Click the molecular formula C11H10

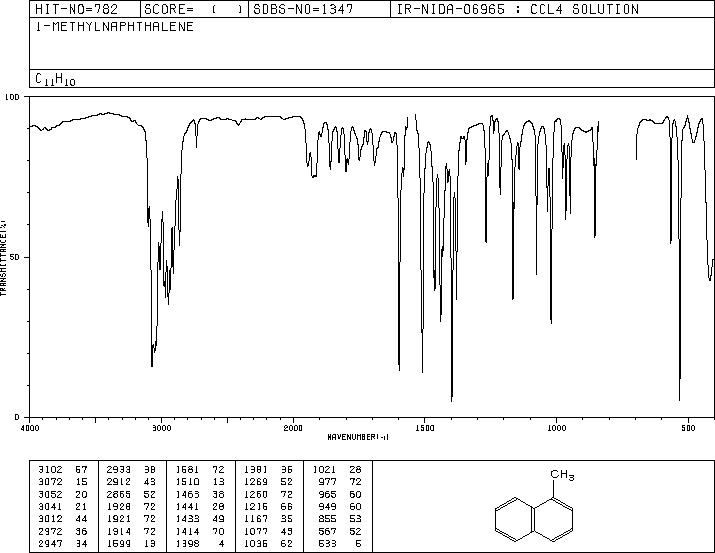point(55,79)
